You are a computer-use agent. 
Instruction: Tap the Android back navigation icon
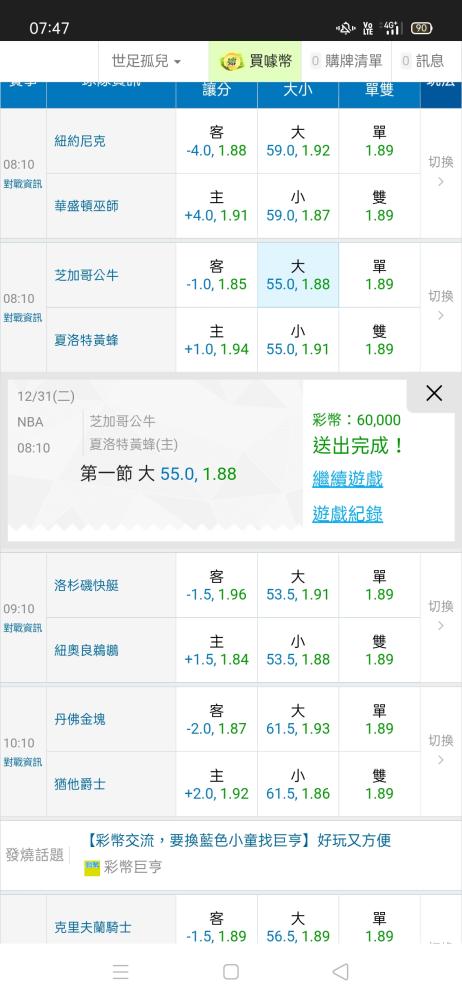(x=341, y=971)
